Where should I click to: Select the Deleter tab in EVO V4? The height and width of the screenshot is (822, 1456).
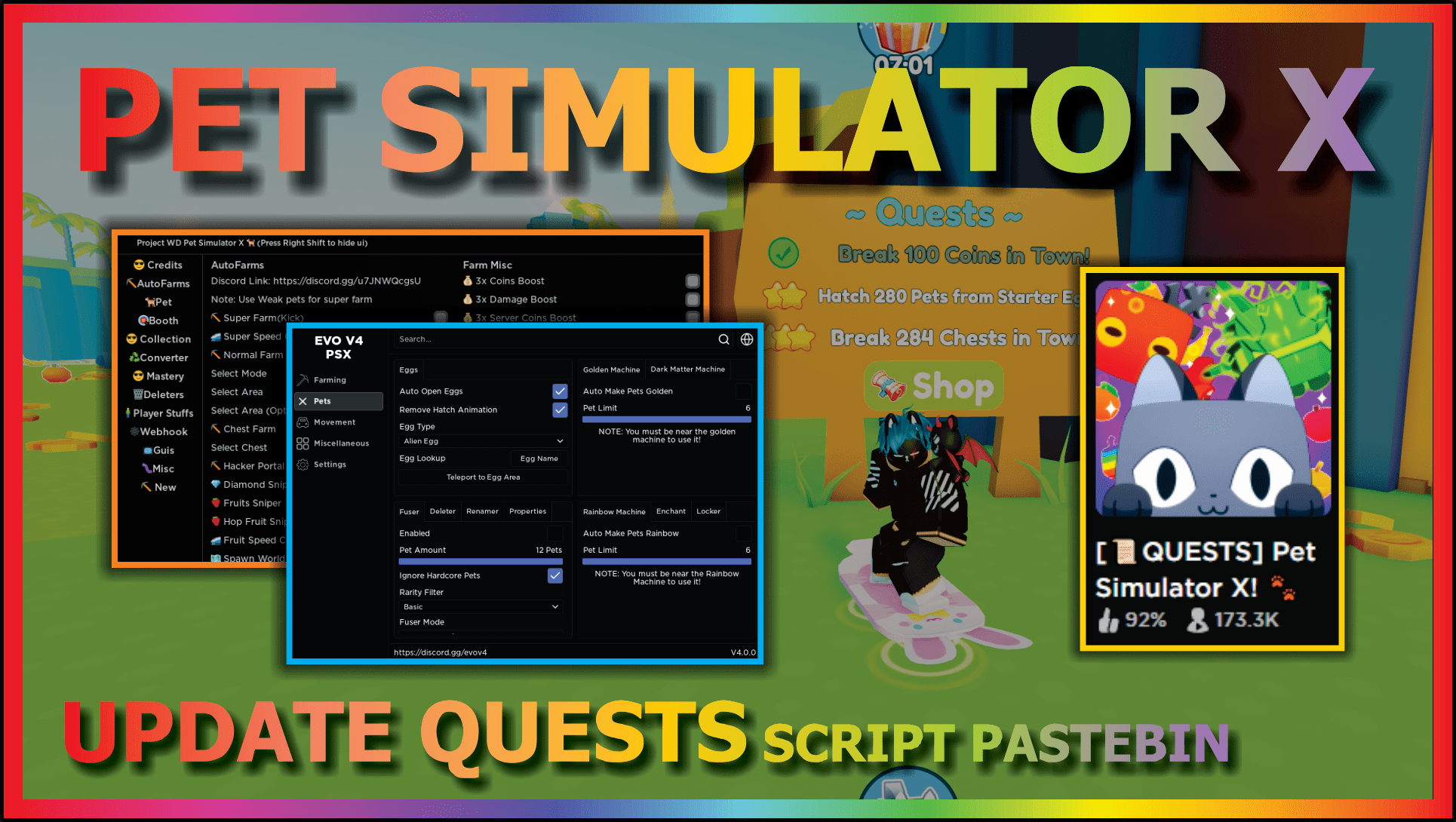(443, 511)
